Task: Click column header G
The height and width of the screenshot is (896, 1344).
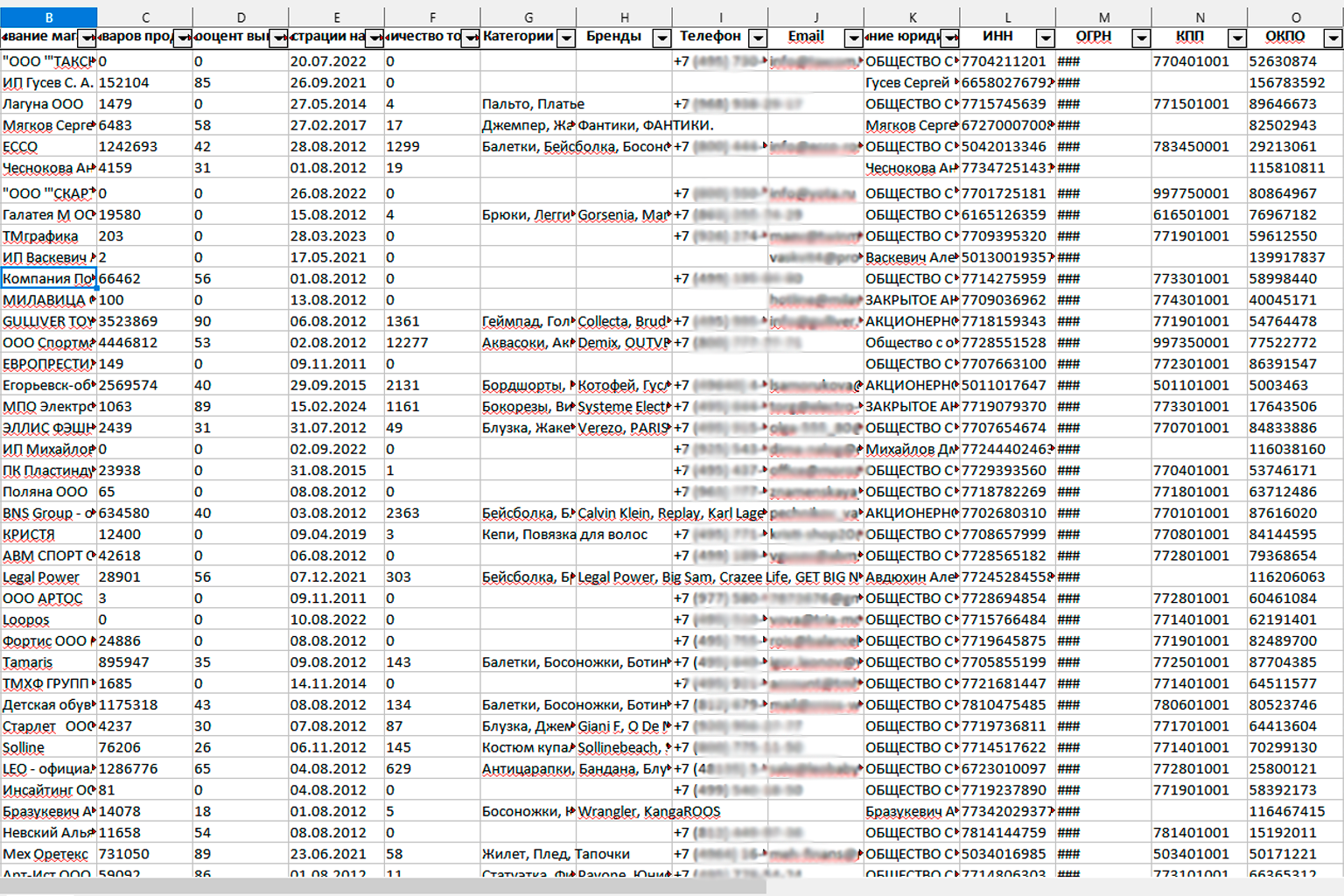Action: 528,17
